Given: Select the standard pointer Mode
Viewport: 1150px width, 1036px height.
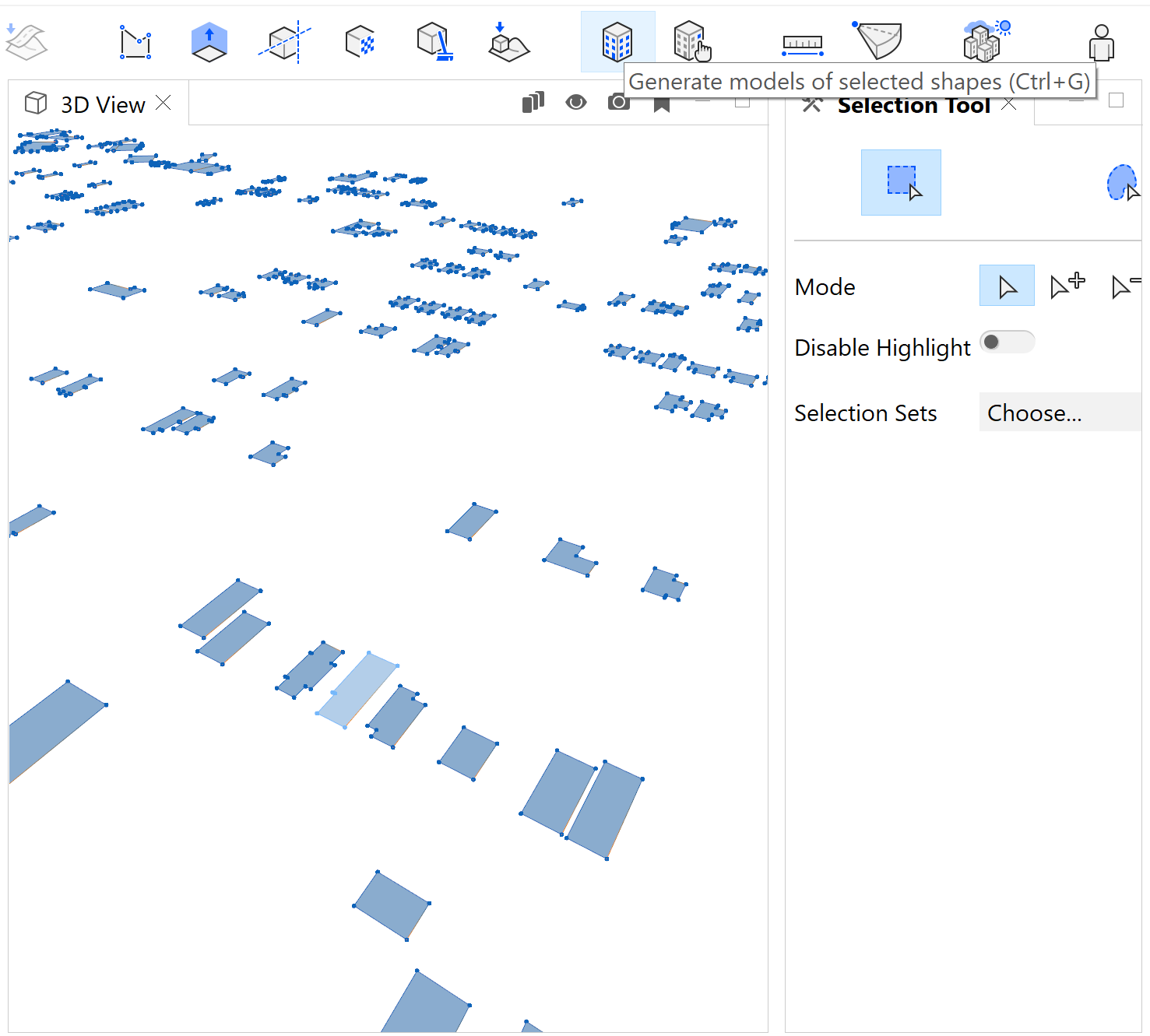Looking at the screenshot, I should click(1006, 285).
